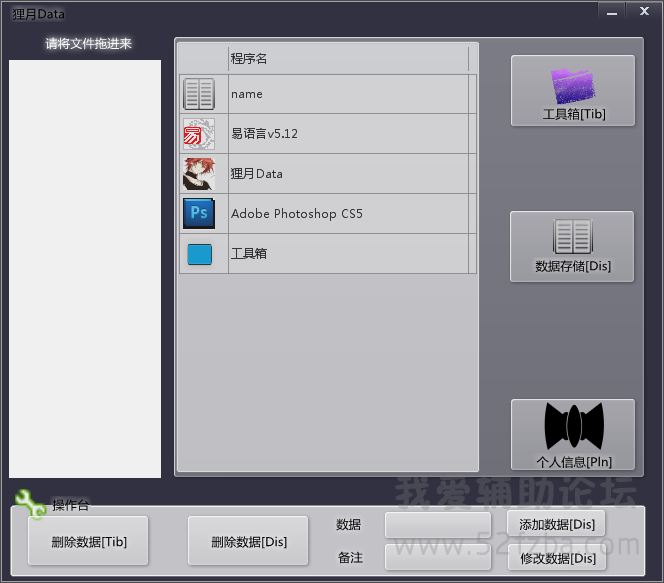The width and height of the screenshot is (664, 583).
Task: Focus the 数据 text input field
Action: (437, 525)
